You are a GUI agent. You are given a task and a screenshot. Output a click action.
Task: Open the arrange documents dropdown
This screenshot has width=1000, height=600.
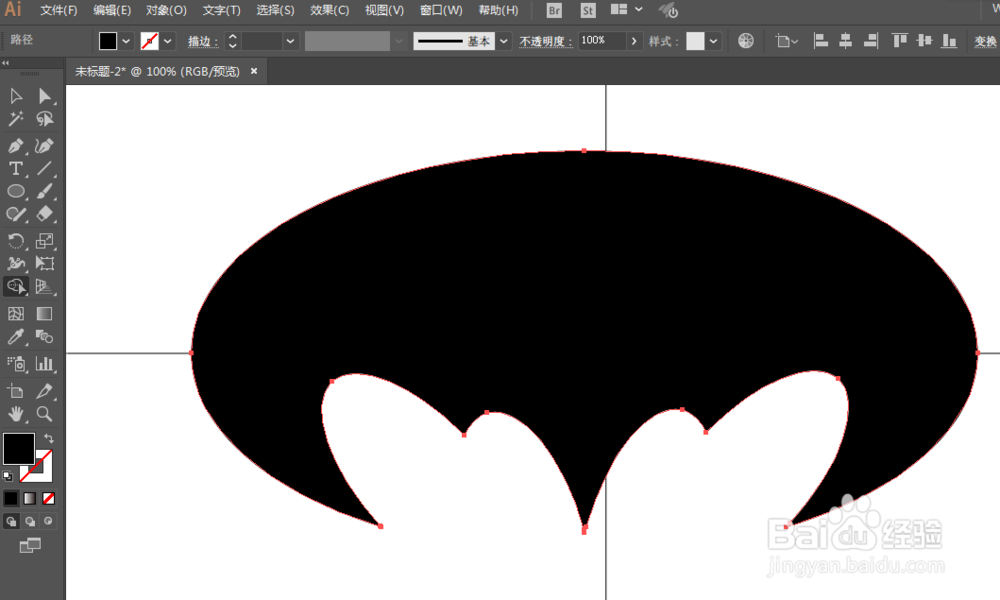[626, 10]
